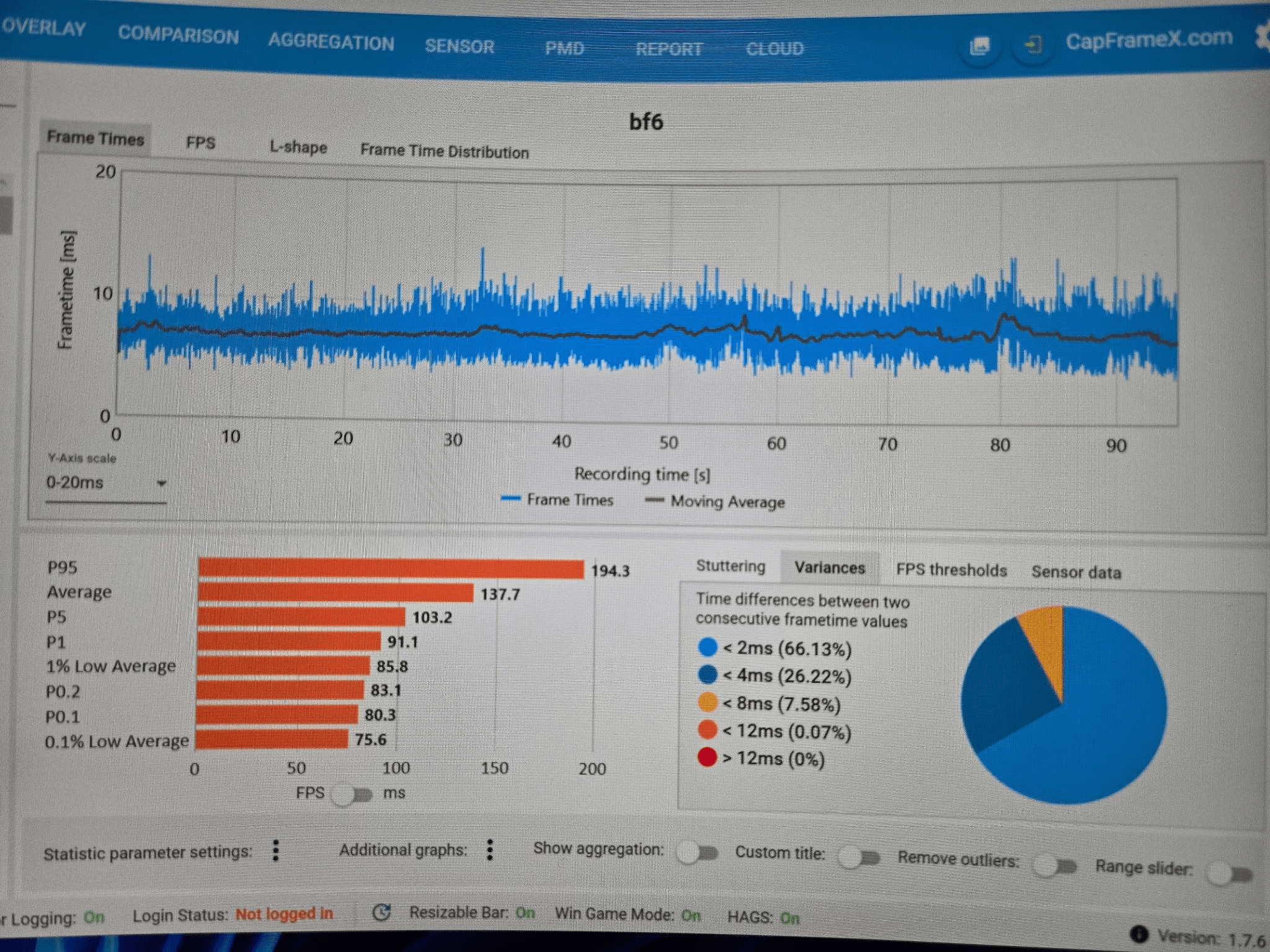
Task: Click the refresh icon beside Resizable Bar
Action: (x=381, y=912)
